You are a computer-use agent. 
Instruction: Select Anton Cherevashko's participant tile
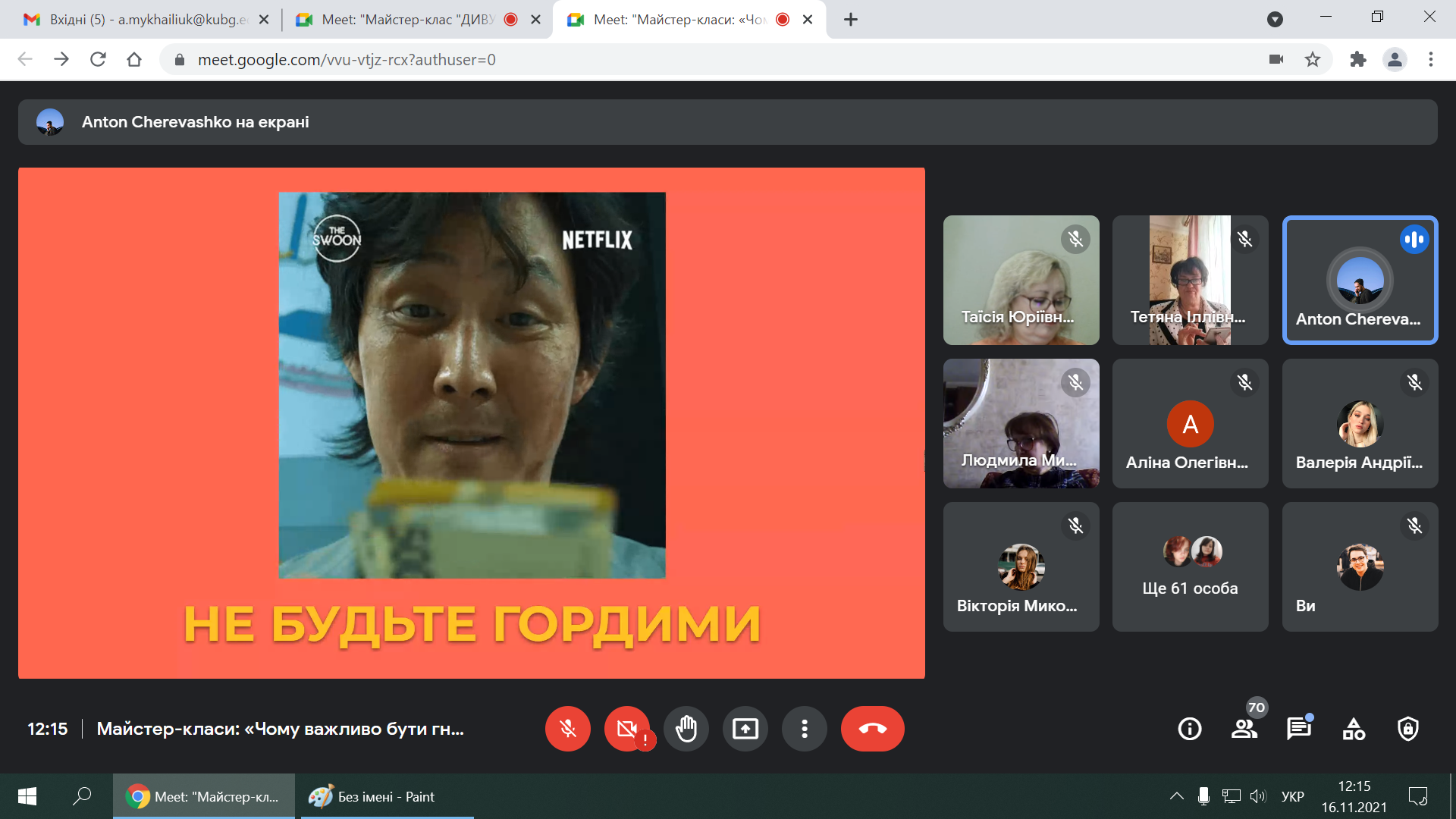[1359, 280]
